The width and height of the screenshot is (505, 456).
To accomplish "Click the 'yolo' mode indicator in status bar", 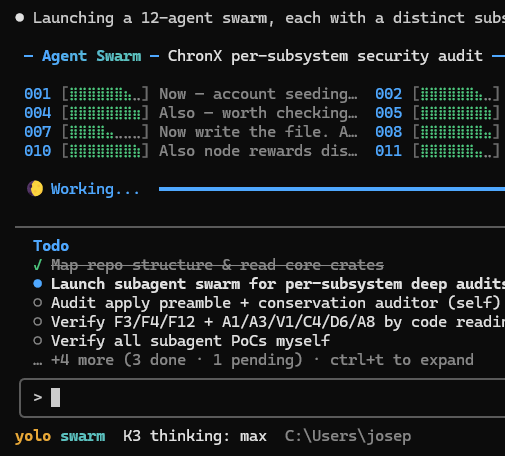I will [x=33, y=436].
